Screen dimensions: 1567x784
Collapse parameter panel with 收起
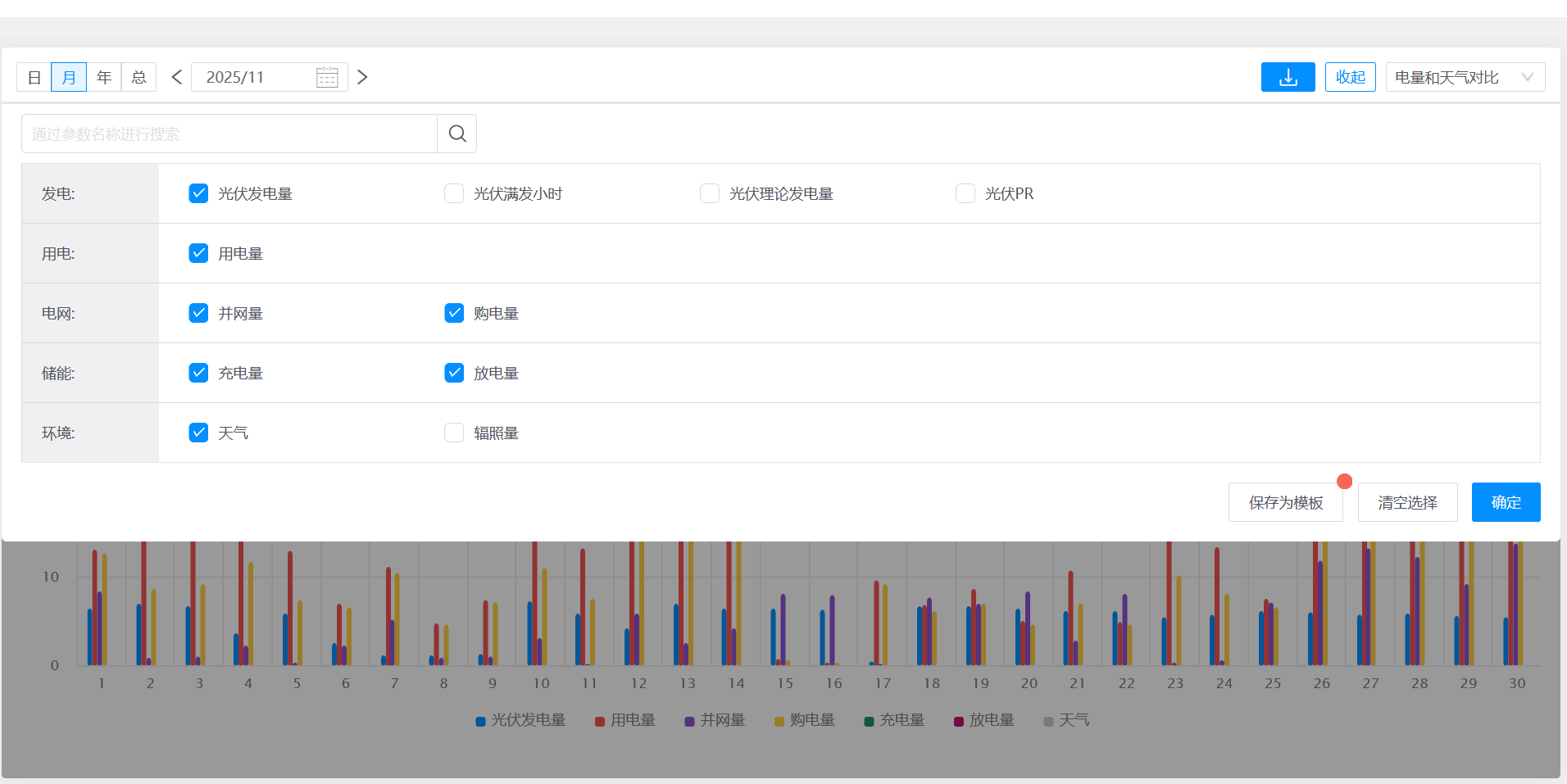coord(1350,77)
